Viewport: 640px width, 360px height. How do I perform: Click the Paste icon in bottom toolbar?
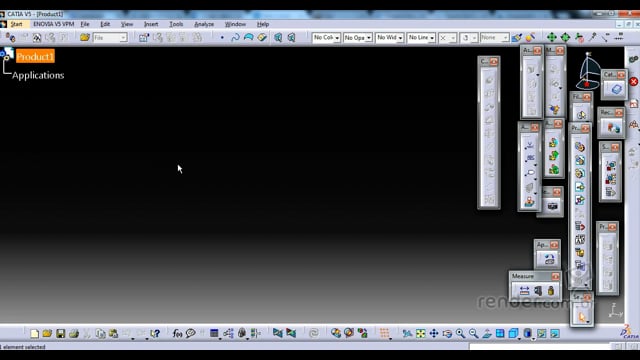coord(113,333)
